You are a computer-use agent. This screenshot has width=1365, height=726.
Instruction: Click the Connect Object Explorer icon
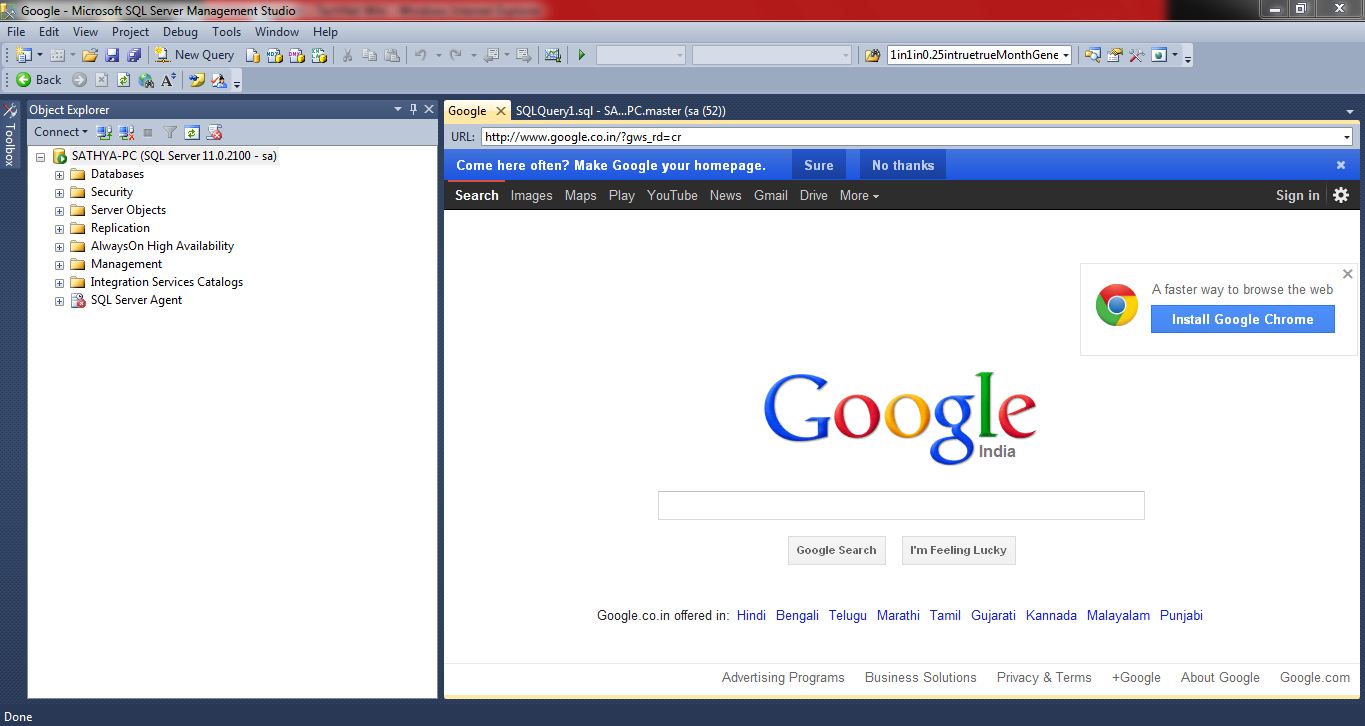[104, 132]
